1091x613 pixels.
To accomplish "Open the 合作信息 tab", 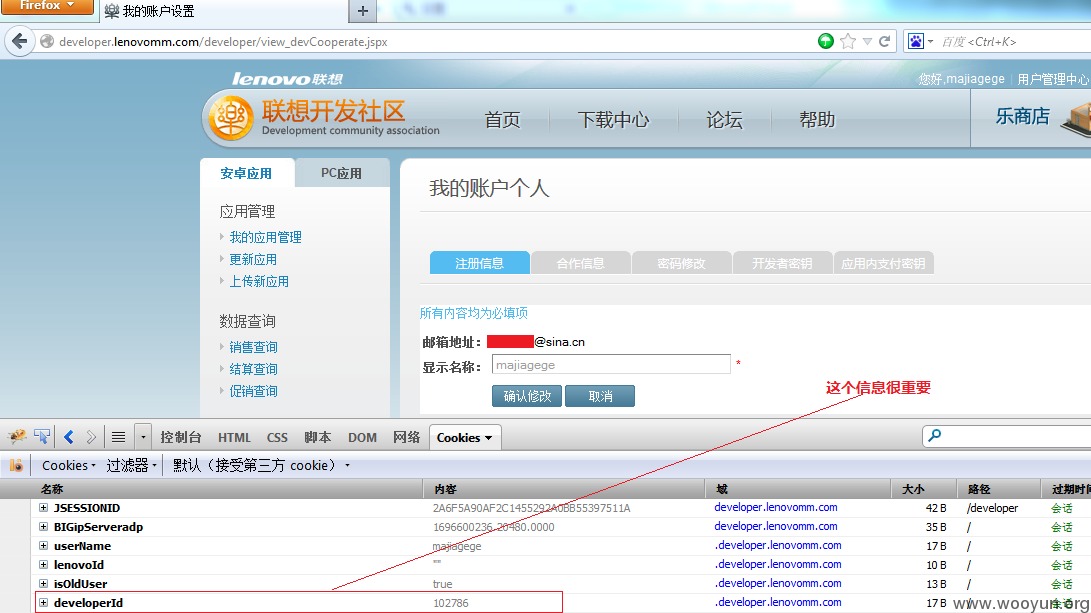I will (580, 263).
